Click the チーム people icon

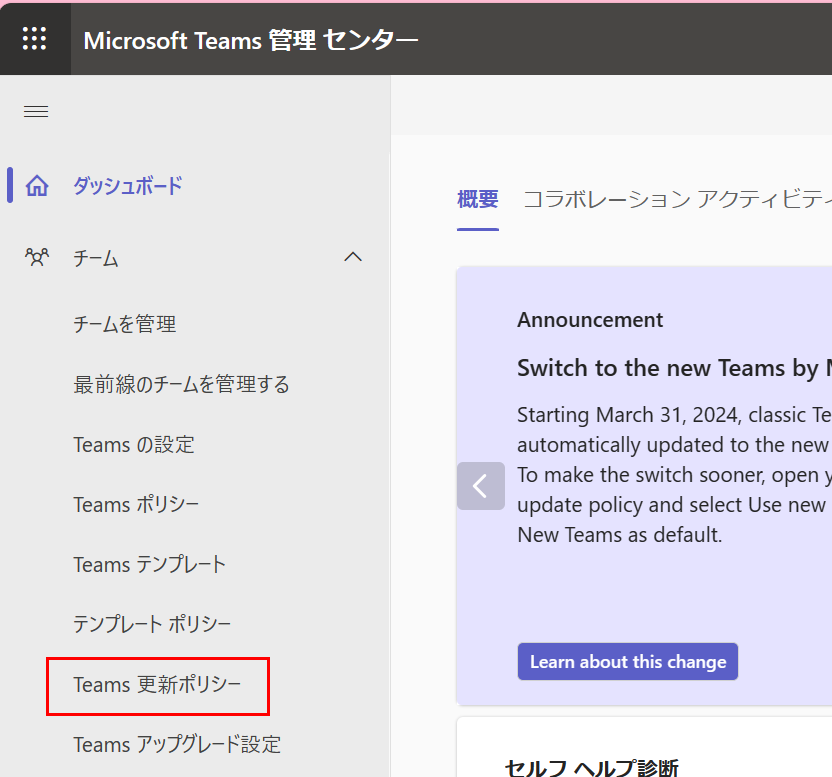37,257
